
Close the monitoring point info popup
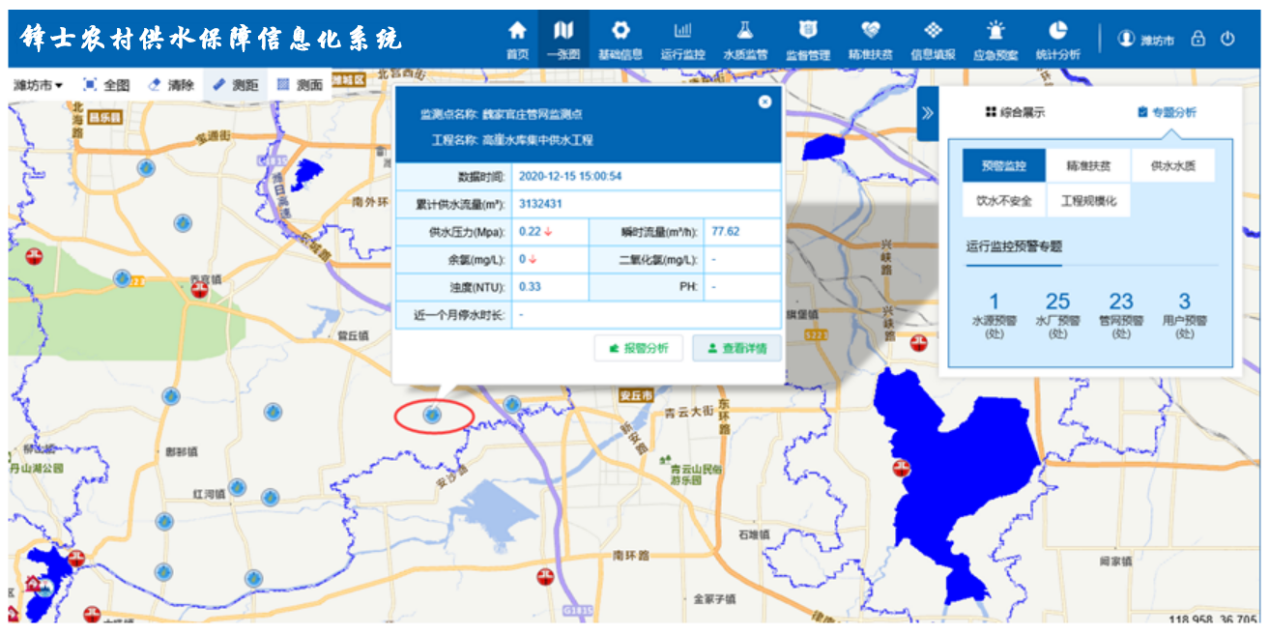point(764,99)
